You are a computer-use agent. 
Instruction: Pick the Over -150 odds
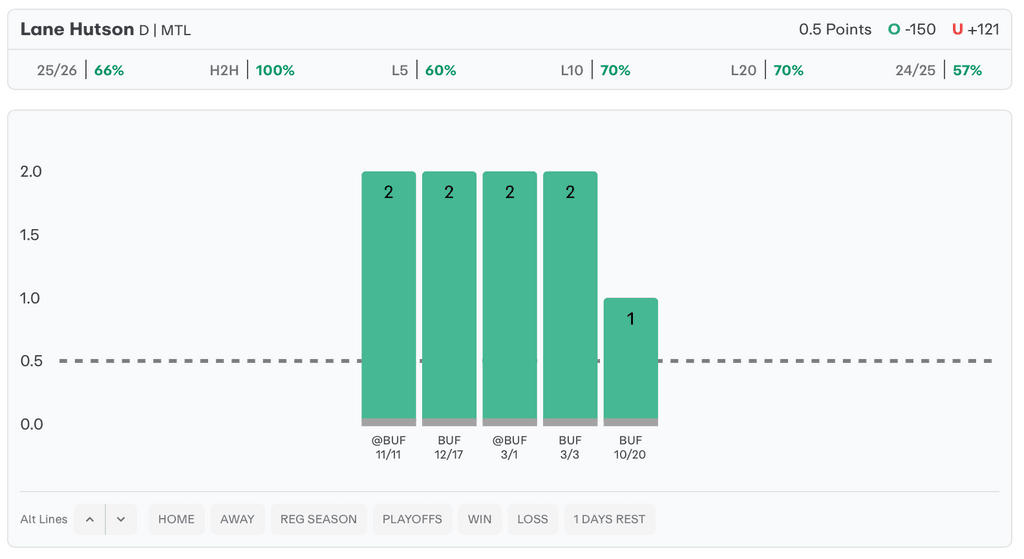(x=911, y=29)
